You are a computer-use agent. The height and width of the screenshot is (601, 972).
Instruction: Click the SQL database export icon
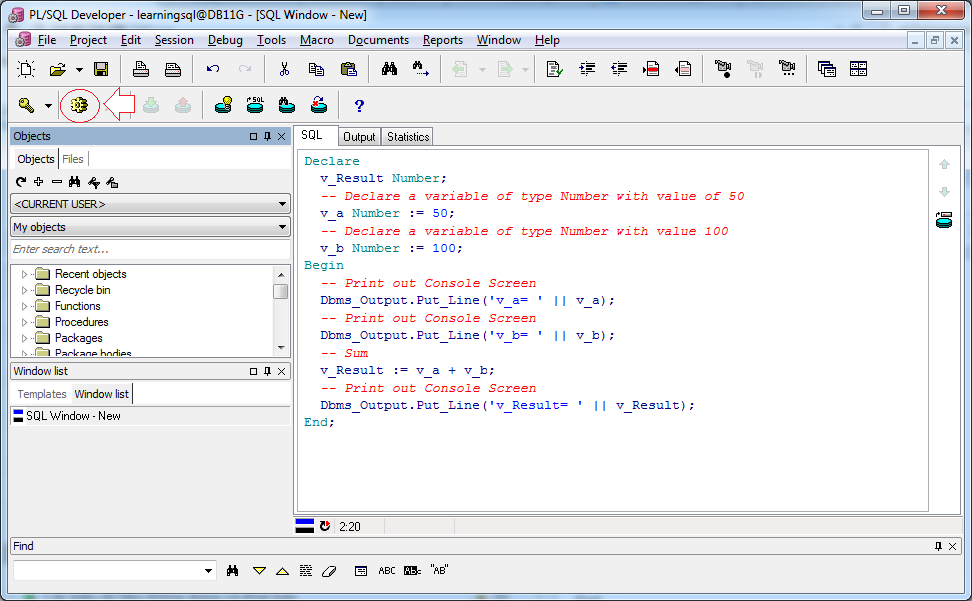tap(255, 105)
